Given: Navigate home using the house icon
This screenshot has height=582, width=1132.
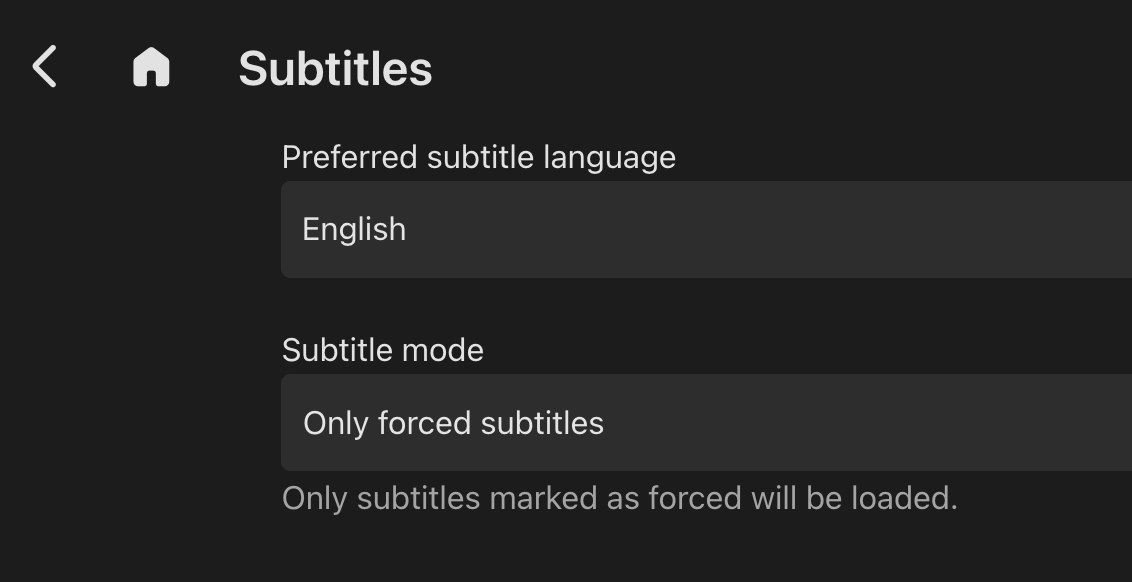Looking at the screenshot, I should pyautogui.click(x=151, y=68).
